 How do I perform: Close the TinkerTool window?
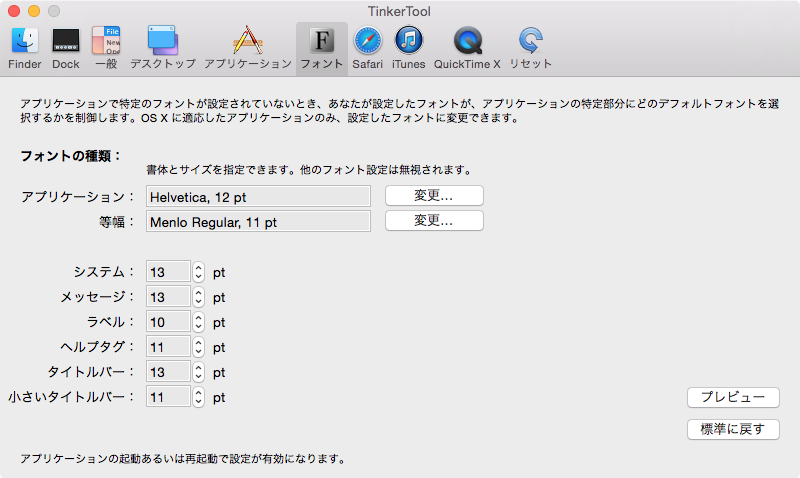coord(14,11)
